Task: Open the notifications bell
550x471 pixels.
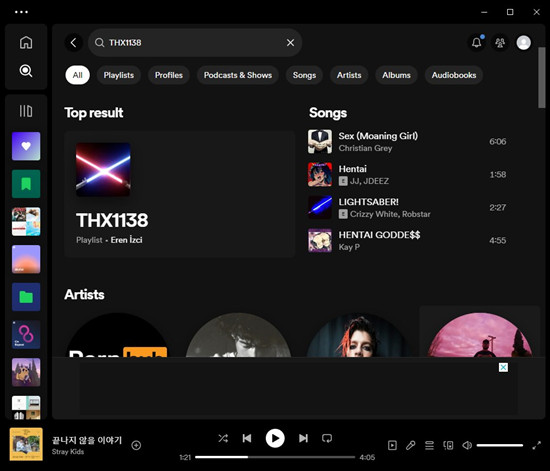Action: (476, 43)
